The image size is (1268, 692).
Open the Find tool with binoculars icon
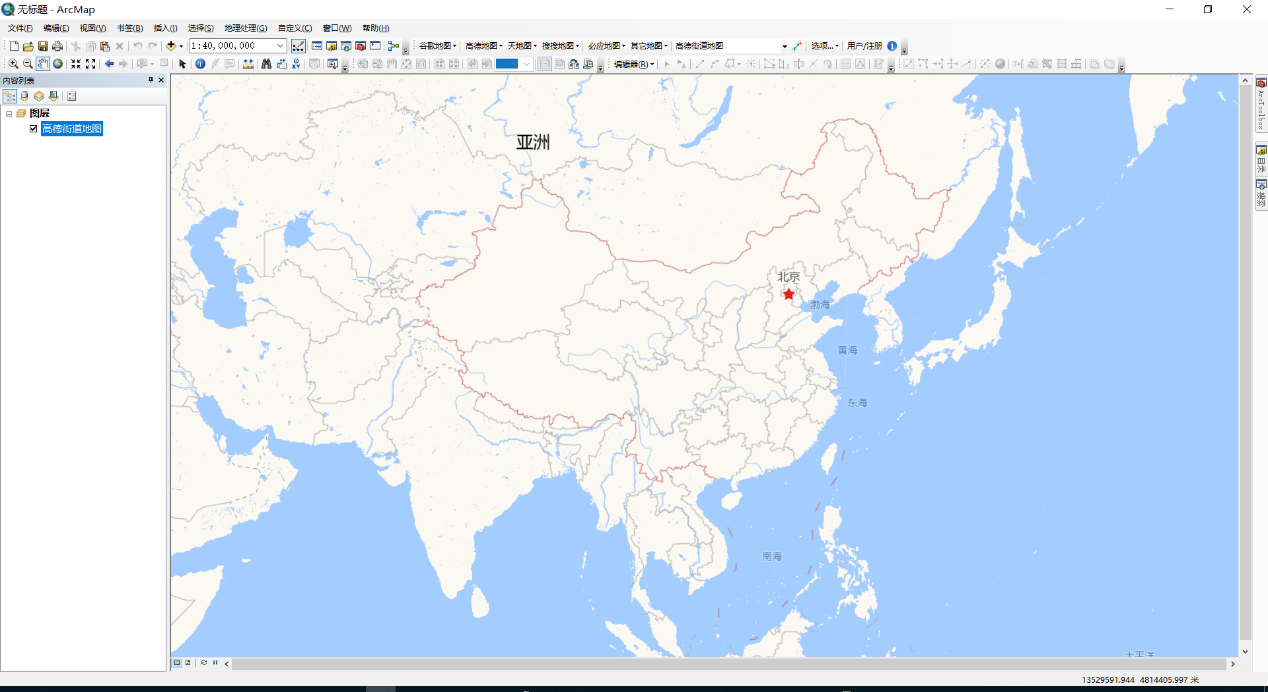click(x=267, y=63)
